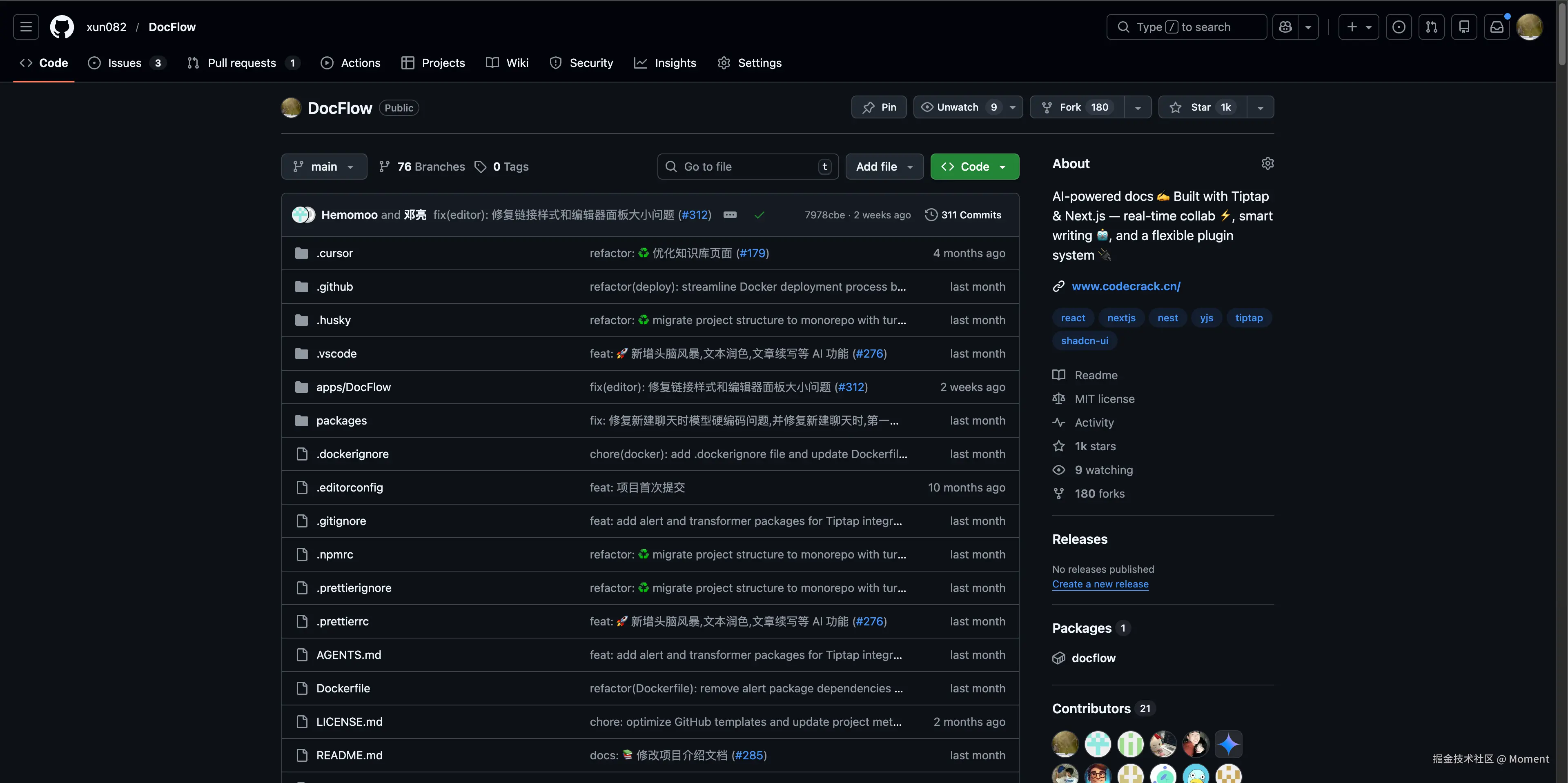This screenshot has width=1568, height=783.
Task: Click the About section gear icon
Action: [1267, 163]
